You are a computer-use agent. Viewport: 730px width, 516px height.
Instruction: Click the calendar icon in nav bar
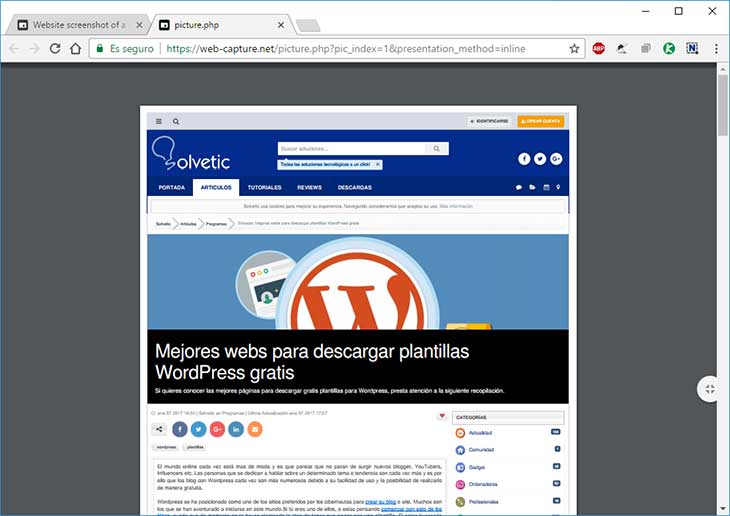(546, 187)
